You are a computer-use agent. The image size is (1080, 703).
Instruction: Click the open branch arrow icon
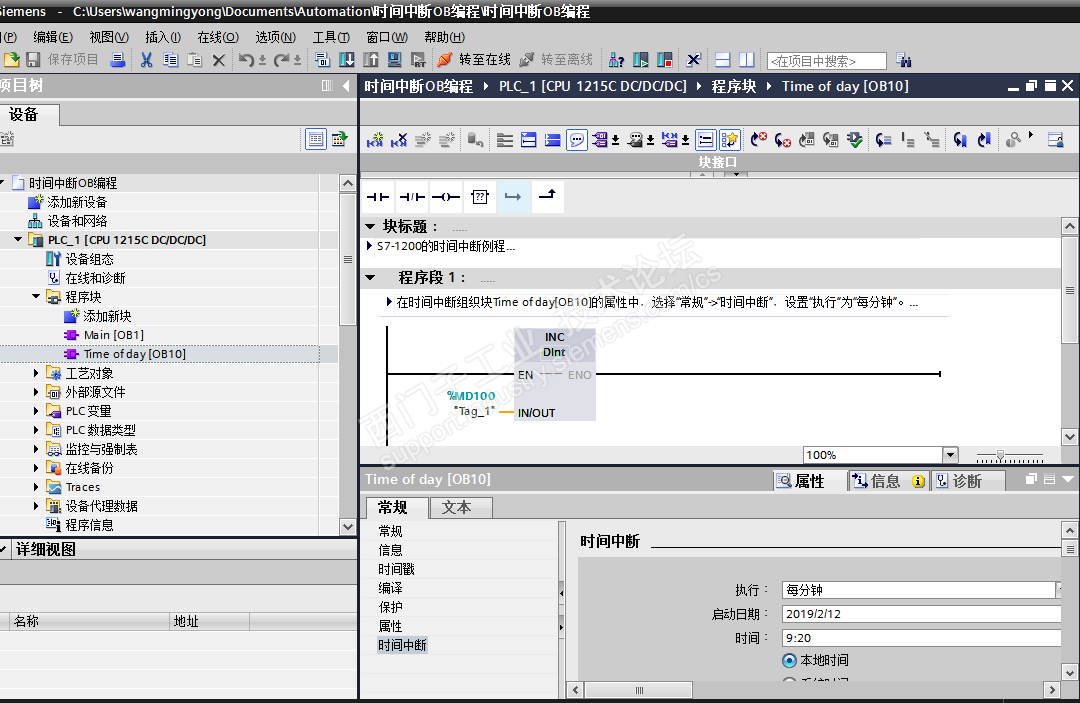[x=513, y=197]
